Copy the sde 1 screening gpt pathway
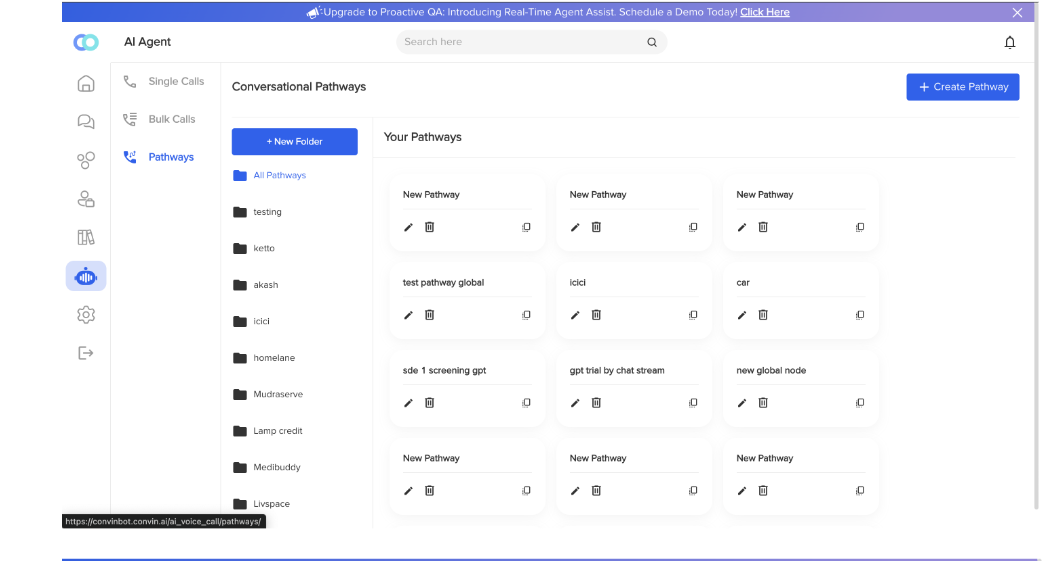Viewport: 1062px width, 561px height. pyautogui.click(x=526, y=403)
